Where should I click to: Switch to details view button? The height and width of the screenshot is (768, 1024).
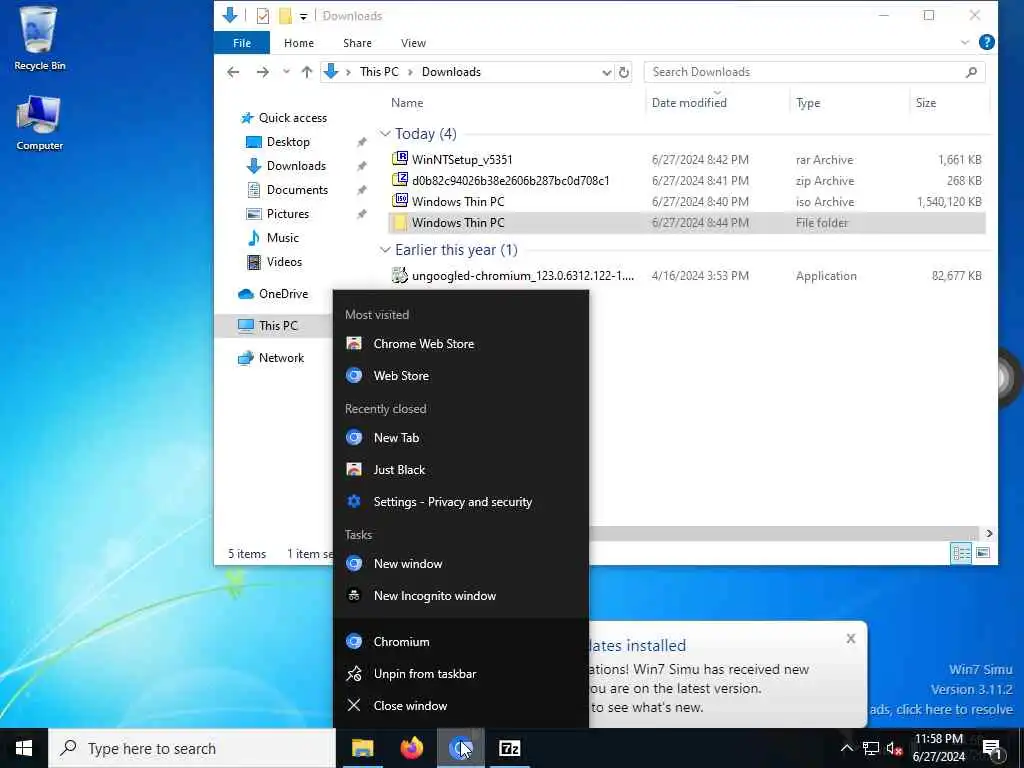[x=961, y=553]
